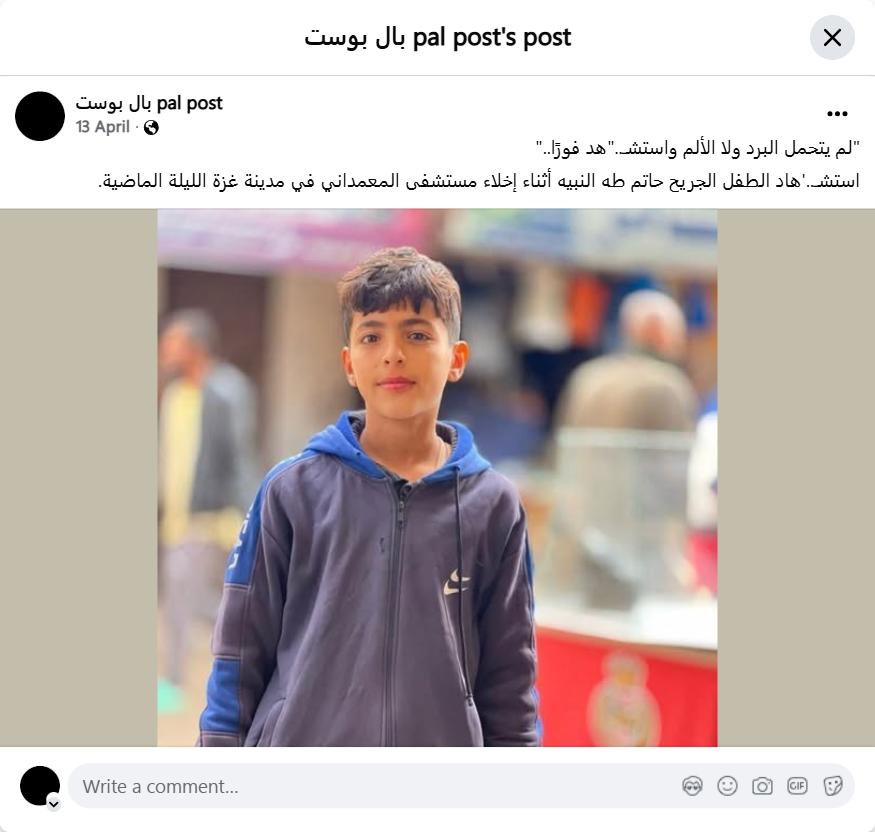Open pal post page profile picture
The height and width of the screenshot is (832, 875).
pyautogui.click(x=40, y=116)
